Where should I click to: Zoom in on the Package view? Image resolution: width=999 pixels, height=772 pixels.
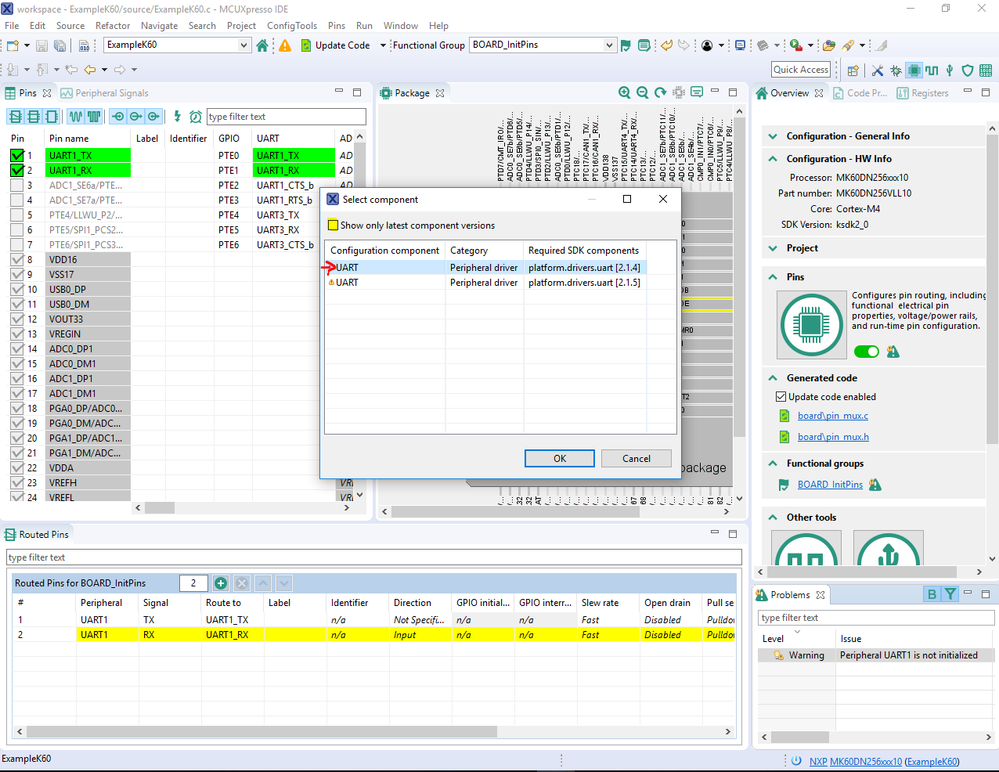[624, 92]
